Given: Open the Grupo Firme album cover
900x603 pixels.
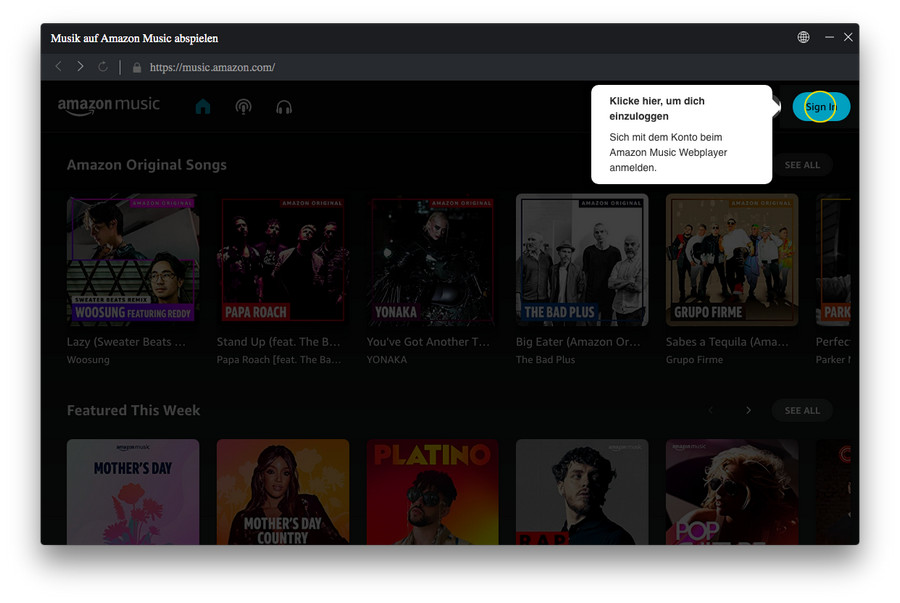Looking at the screenshot, I should (732, 260).
